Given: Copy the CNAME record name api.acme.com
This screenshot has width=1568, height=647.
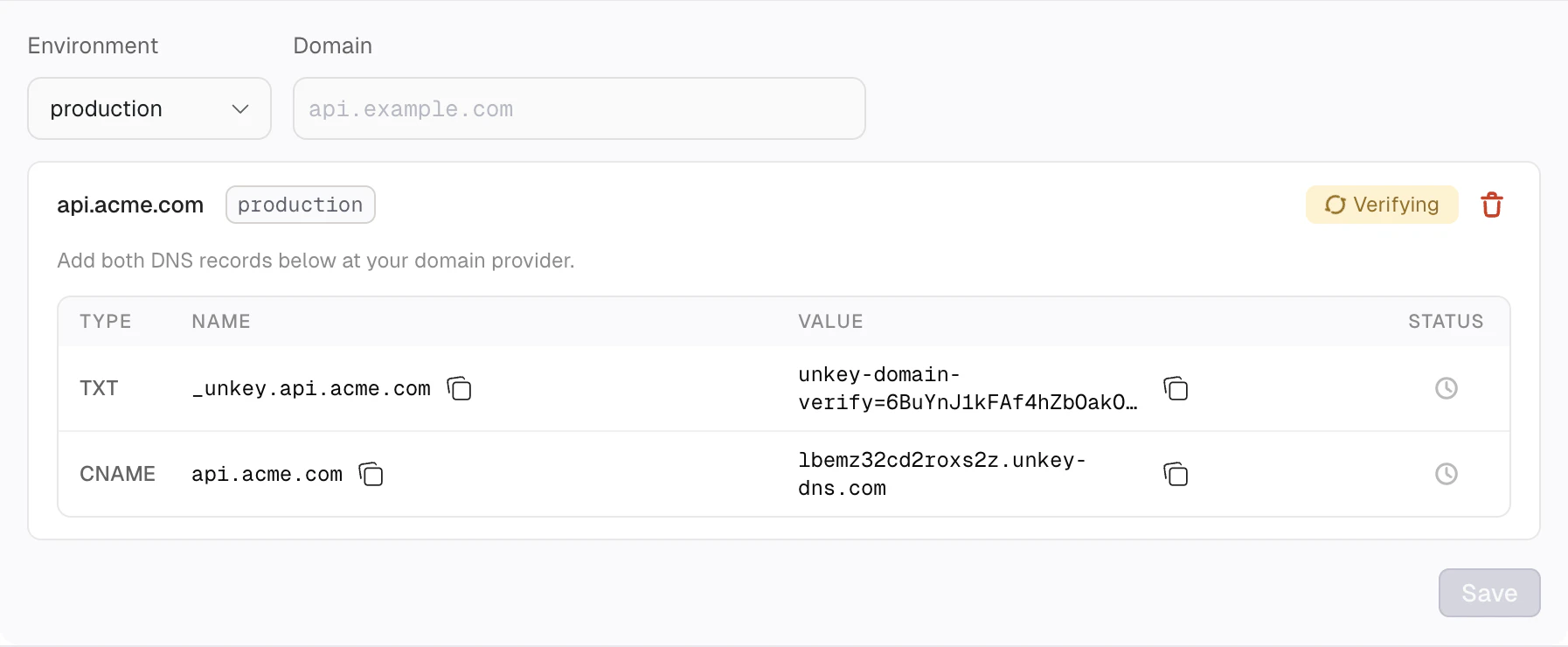Looking at the screenshot, I should coord(371,475).
